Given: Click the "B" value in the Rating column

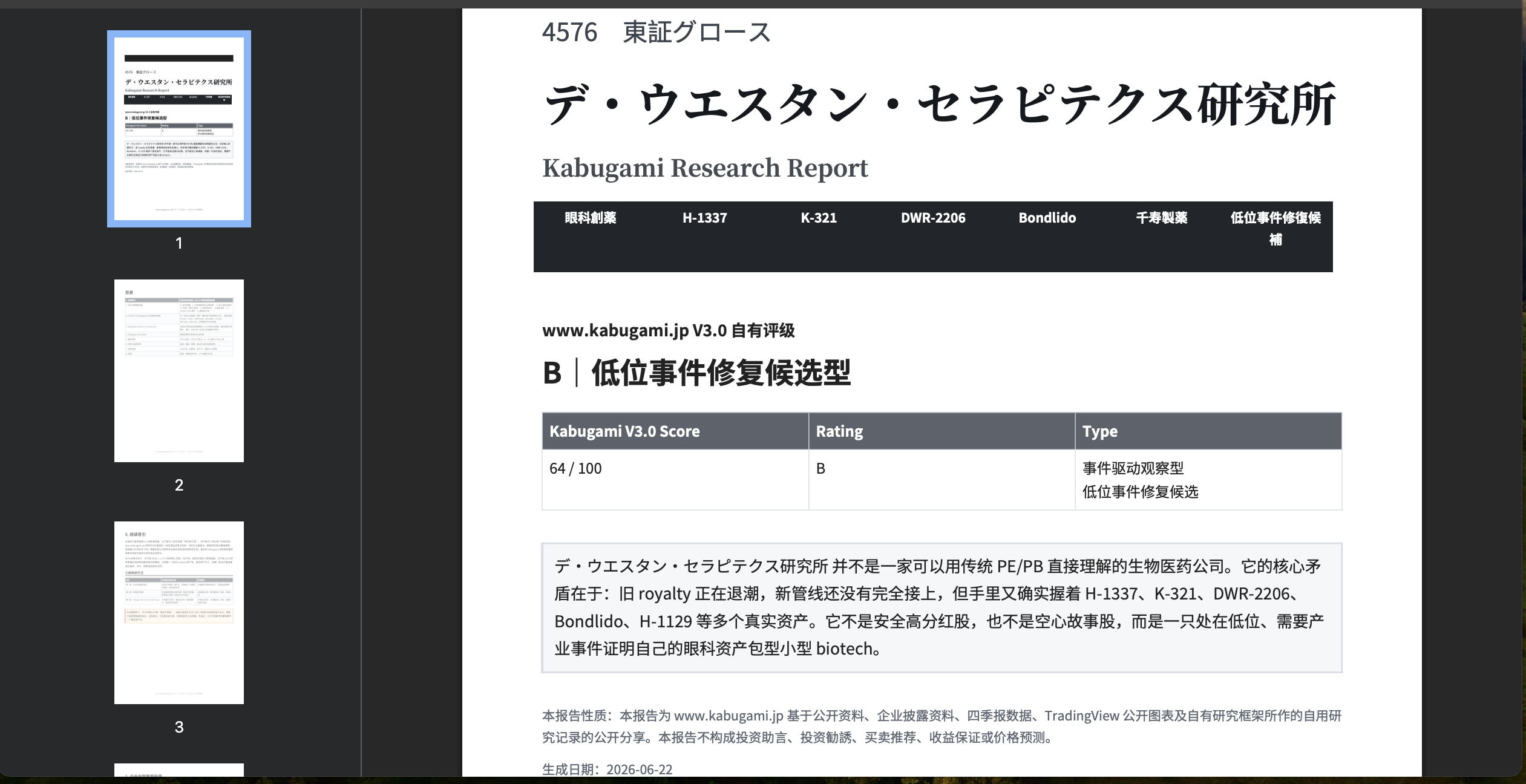Looking at the screenshot, I should click(x=820, y=468).
